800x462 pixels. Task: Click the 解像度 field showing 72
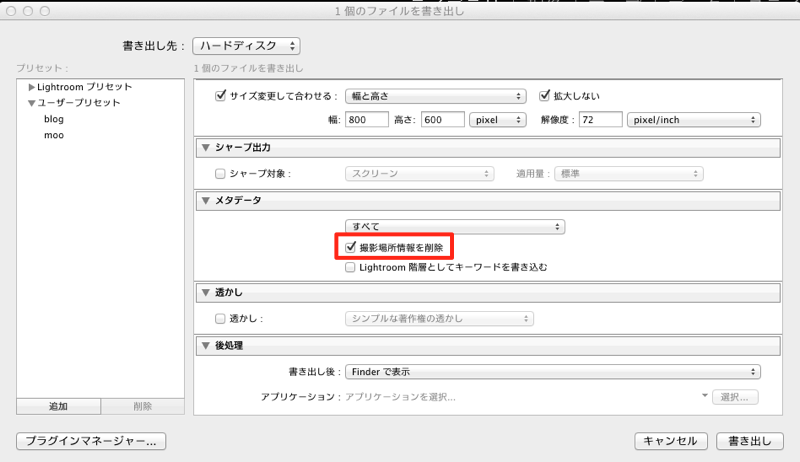click(x=601, y=120)
